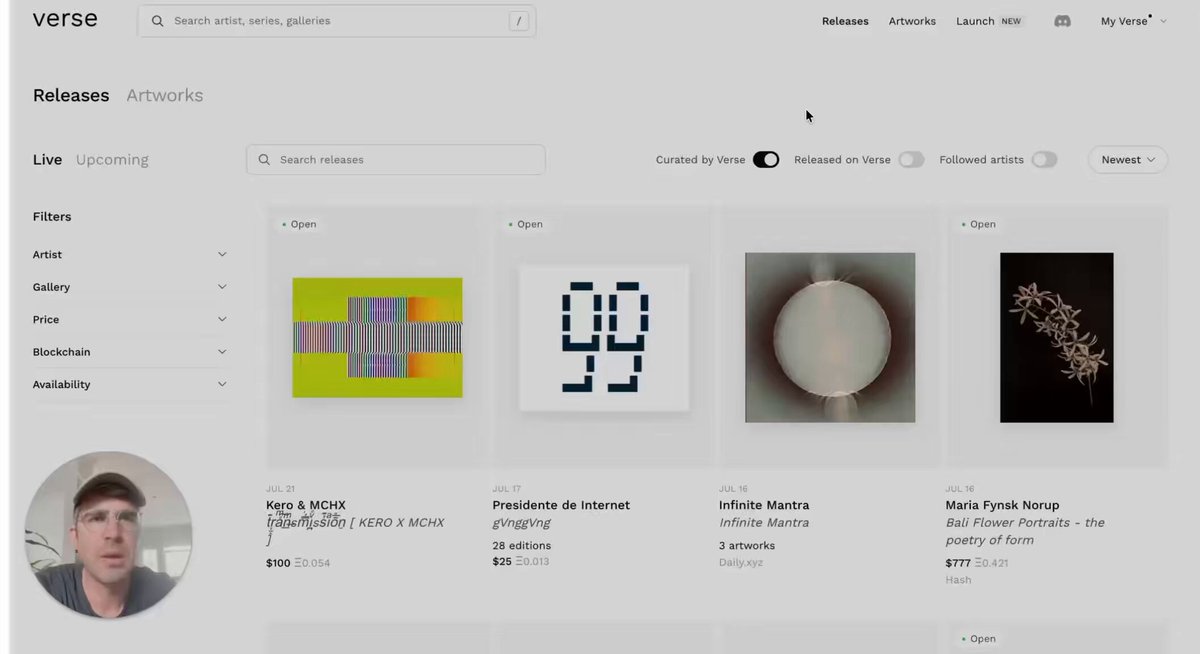Image resolution: width=1200 pixels, height=654 pixels.
Task: Click the 28 editions text
Action: pos(522,546)
